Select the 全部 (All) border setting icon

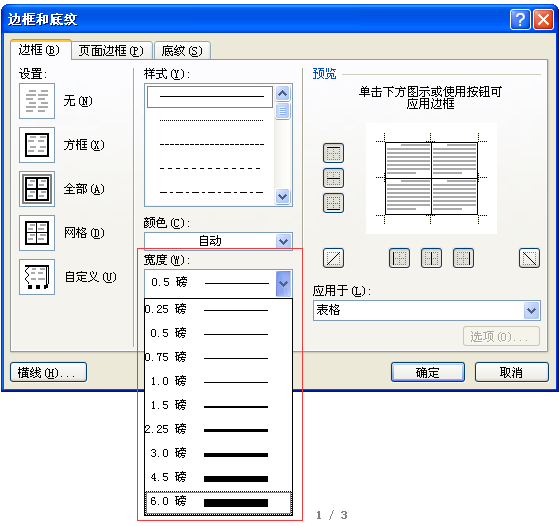point(37,189)
